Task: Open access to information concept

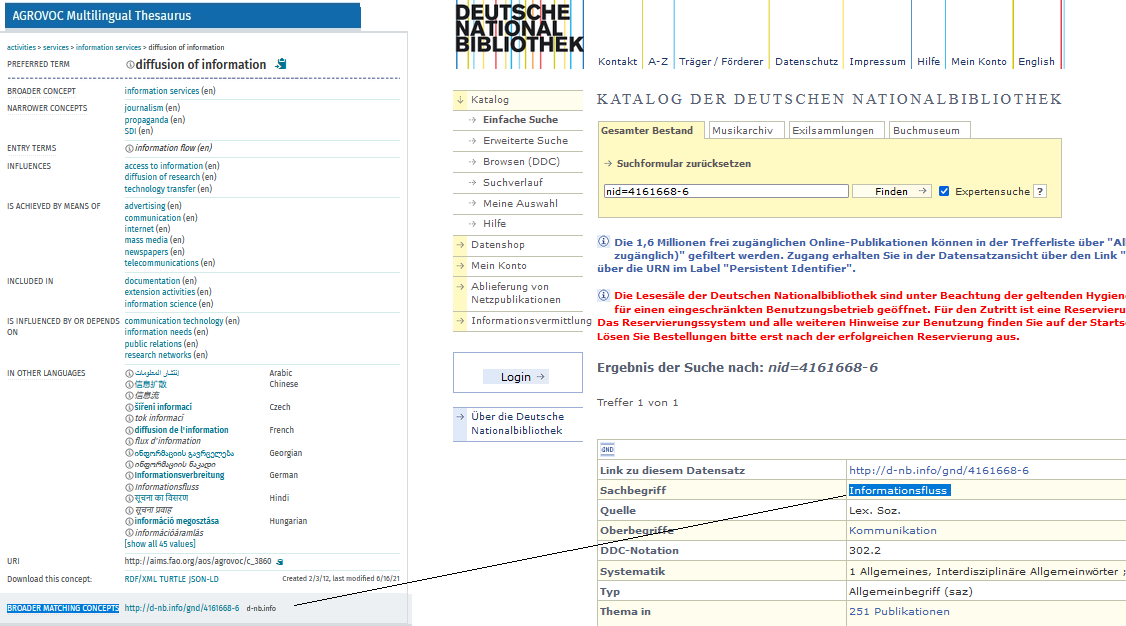Action: click(x=164, y=166)
